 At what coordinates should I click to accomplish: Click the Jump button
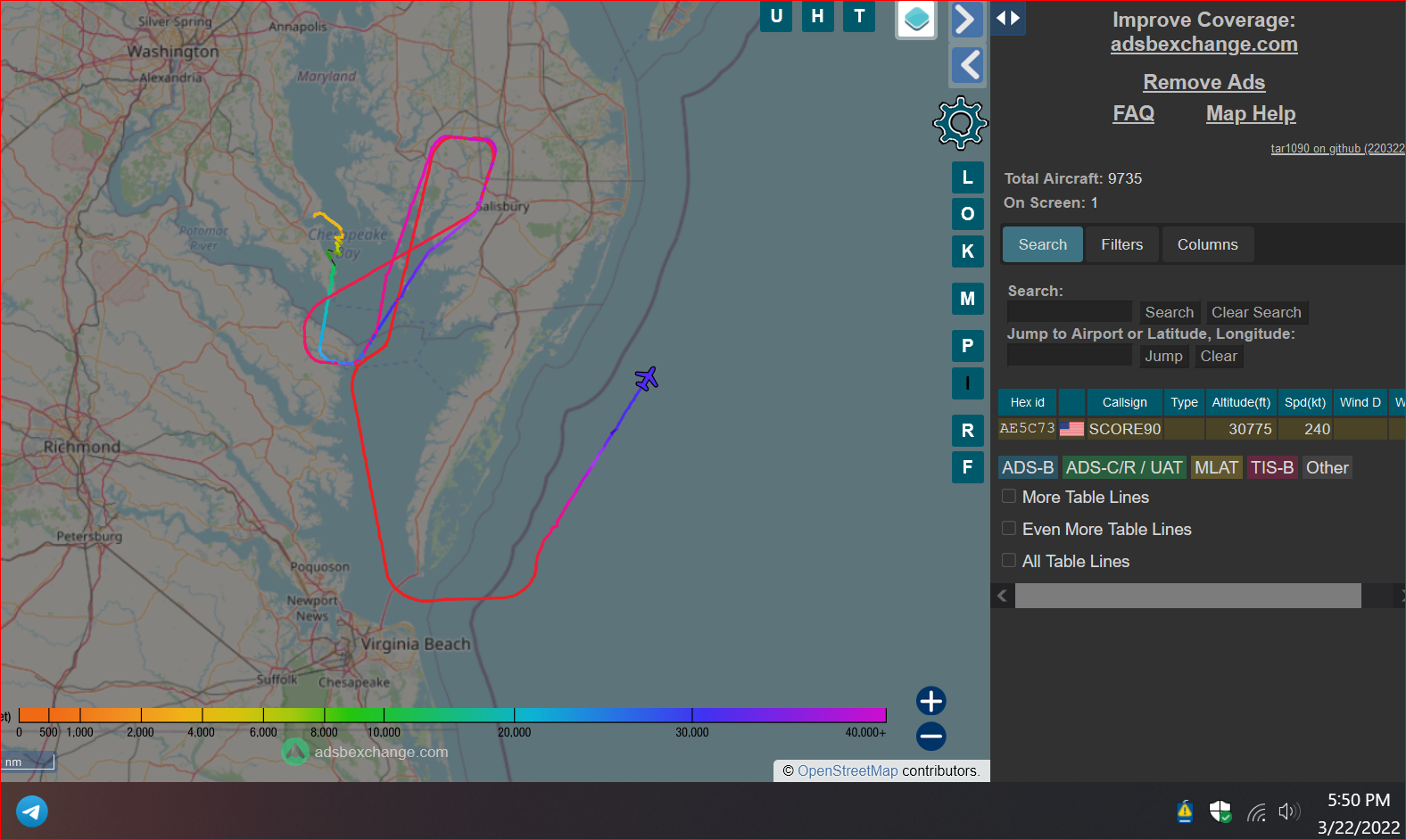pos(1164,356)
